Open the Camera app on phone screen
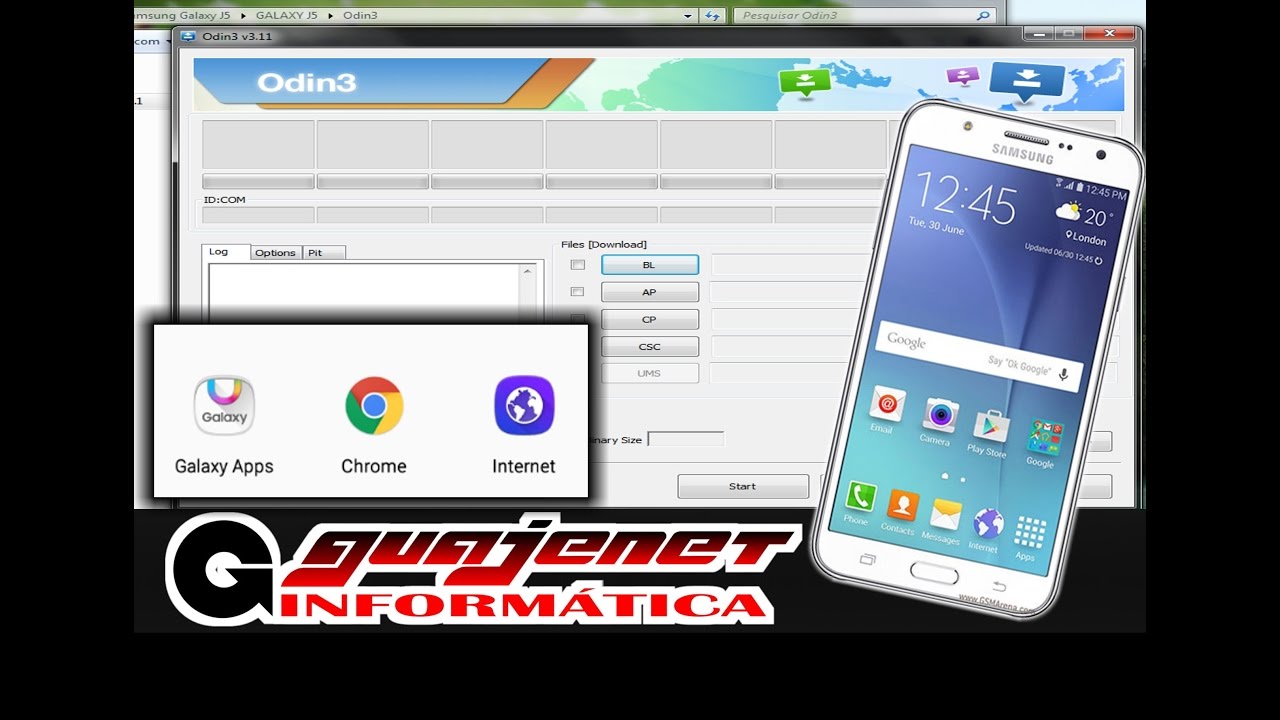Viewport: 1280px width, 720px height. pyautogui.click(x=940, y=414)
